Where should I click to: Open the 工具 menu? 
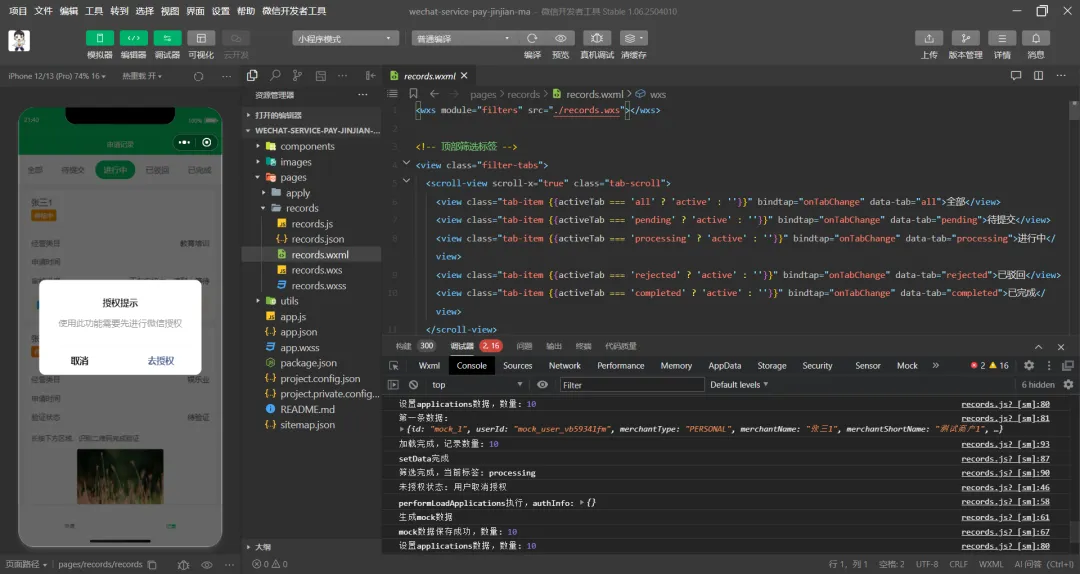(94, 11)
